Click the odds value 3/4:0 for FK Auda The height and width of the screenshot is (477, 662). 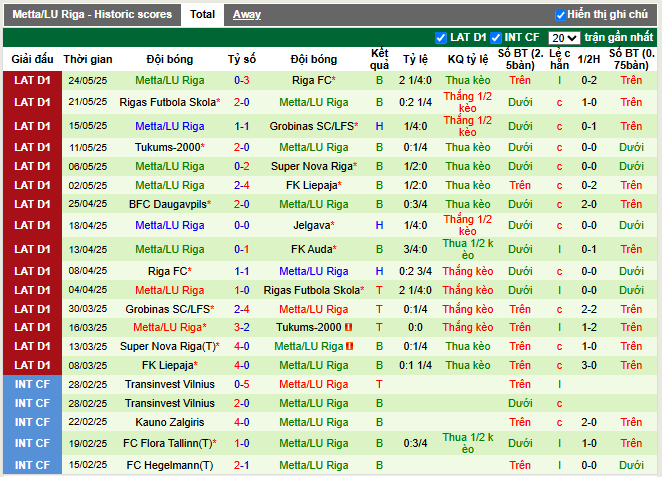415,249
